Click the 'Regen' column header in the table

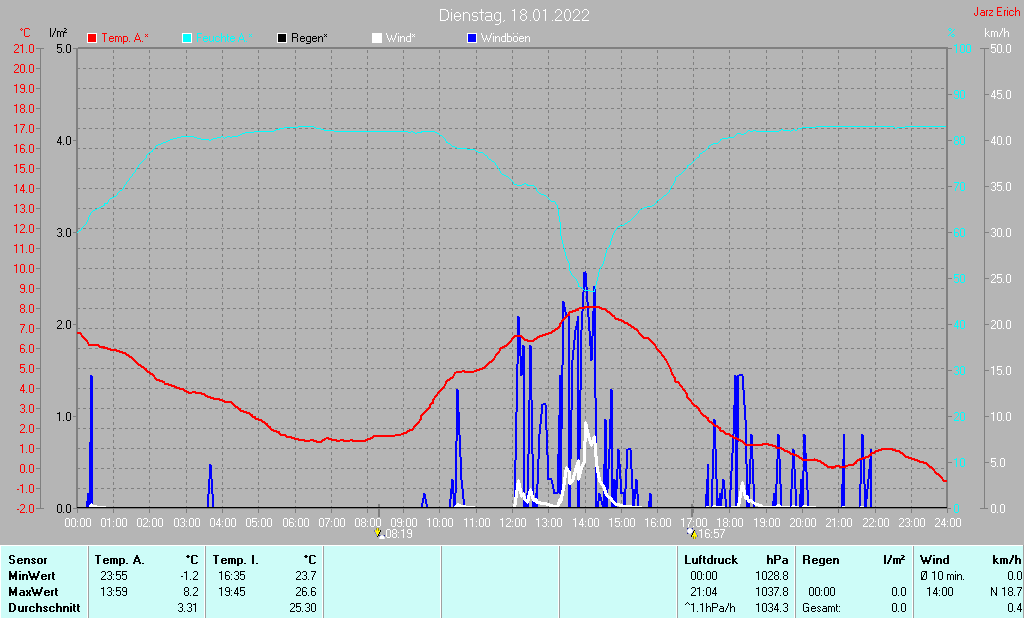820,560
